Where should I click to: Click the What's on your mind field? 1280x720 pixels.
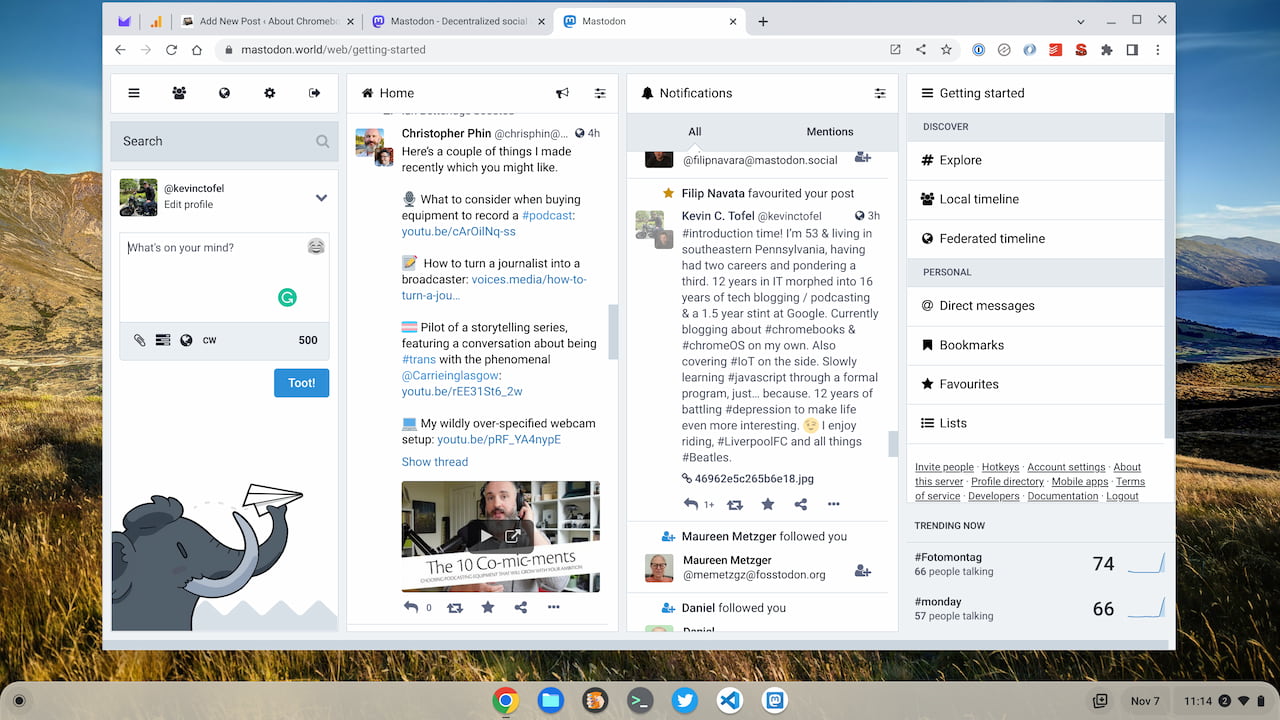[x=224, y=277]
